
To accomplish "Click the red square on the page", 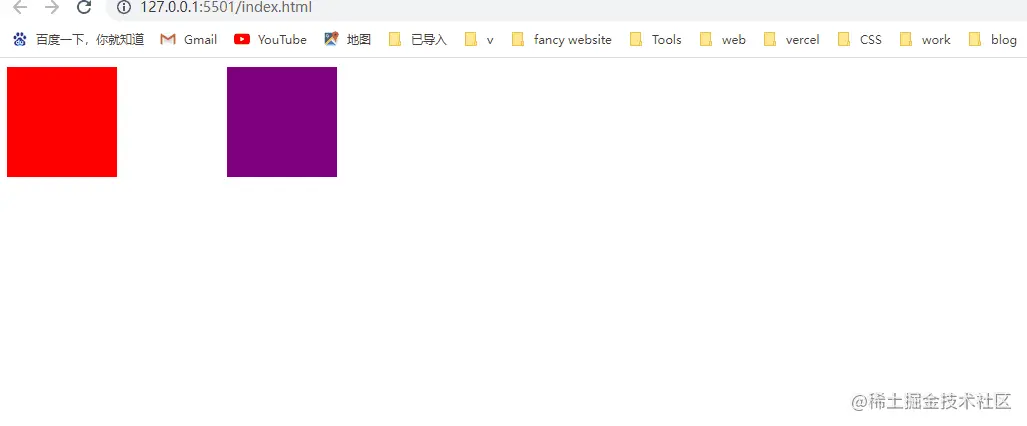I will tap(62, 122).
